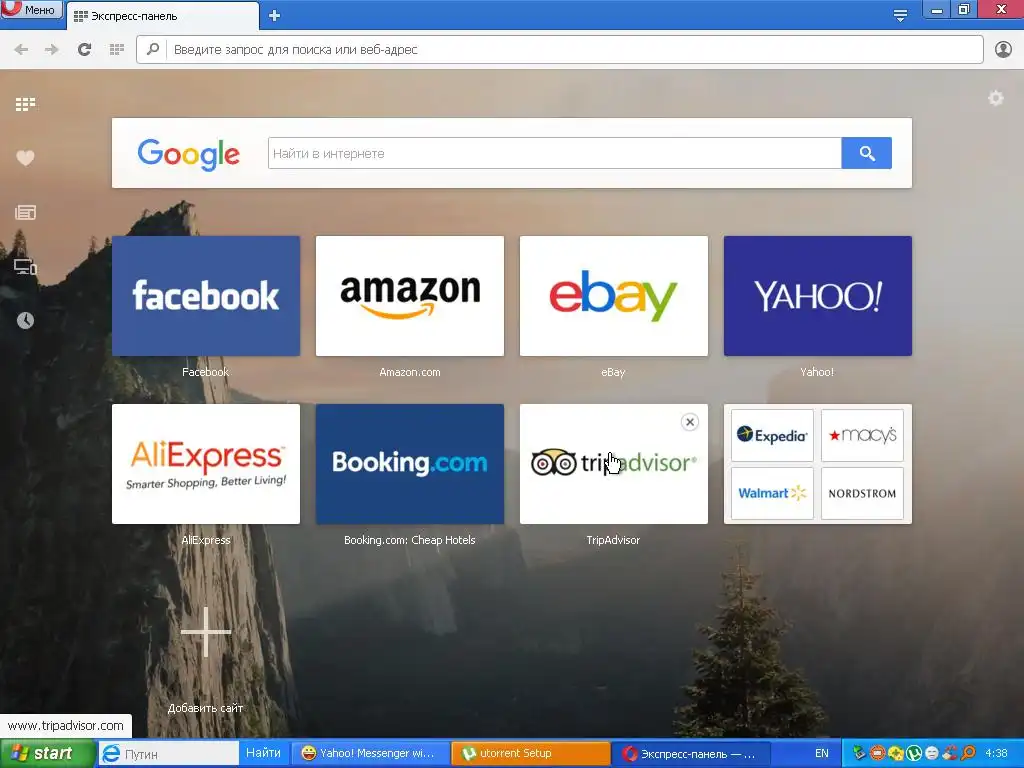Remove TripAdvisor tile with X button
The image size is (1024, 768).
(690, 422)
